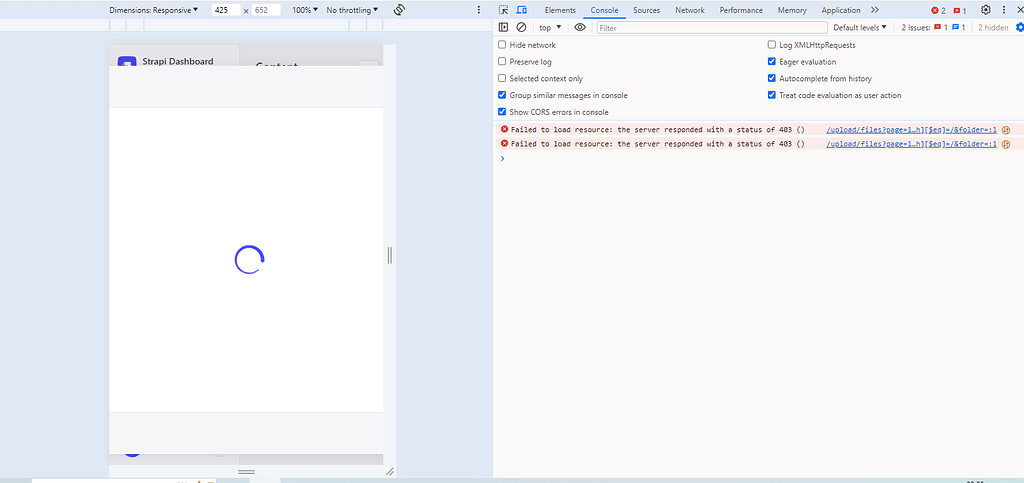Click the AI assistance icon on second error row
1024x483 pixels.
tap(1006, 144)
